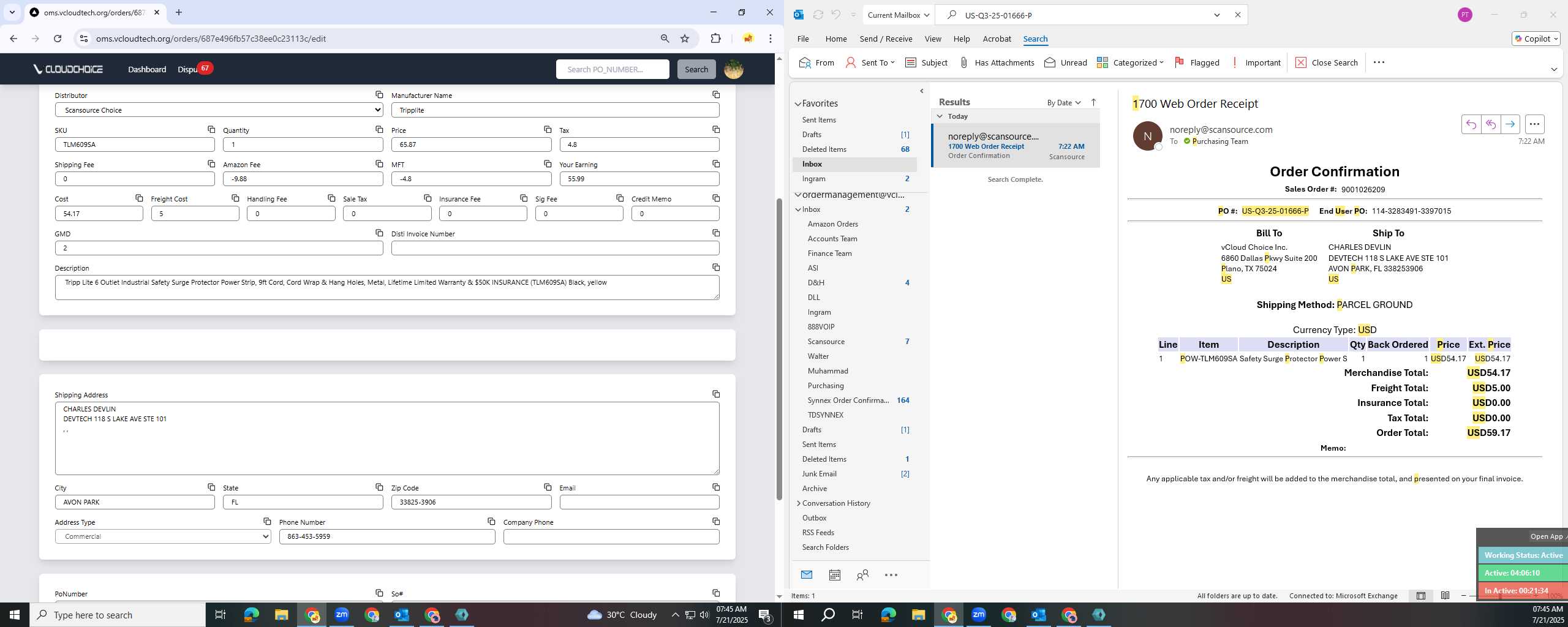The image size is (1568, 627).
Task: Clear the Outlook search box
Action: [1237, 15]
